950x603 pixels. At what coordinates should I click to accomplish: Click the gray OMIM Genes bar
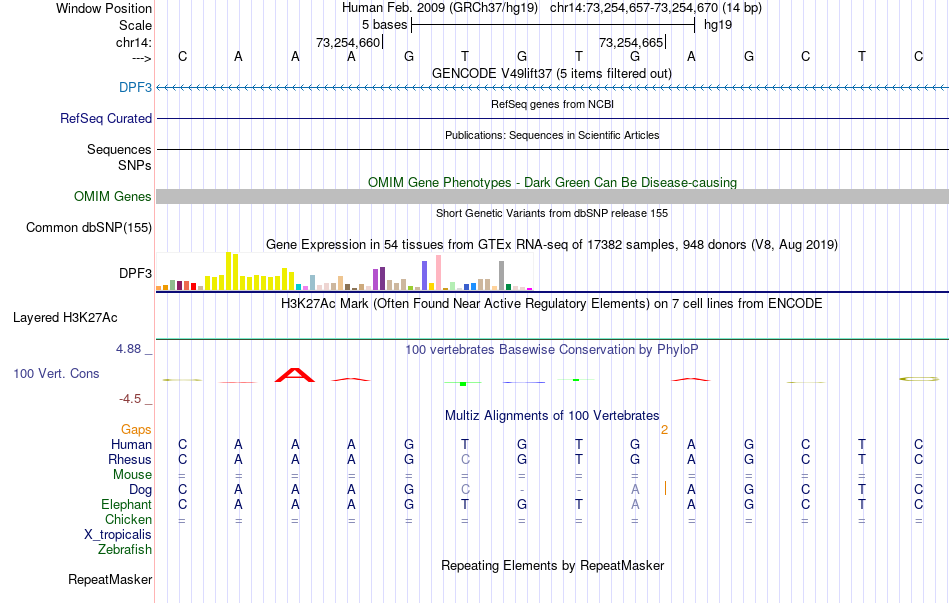pyautogui.click(x=552, y=196)
